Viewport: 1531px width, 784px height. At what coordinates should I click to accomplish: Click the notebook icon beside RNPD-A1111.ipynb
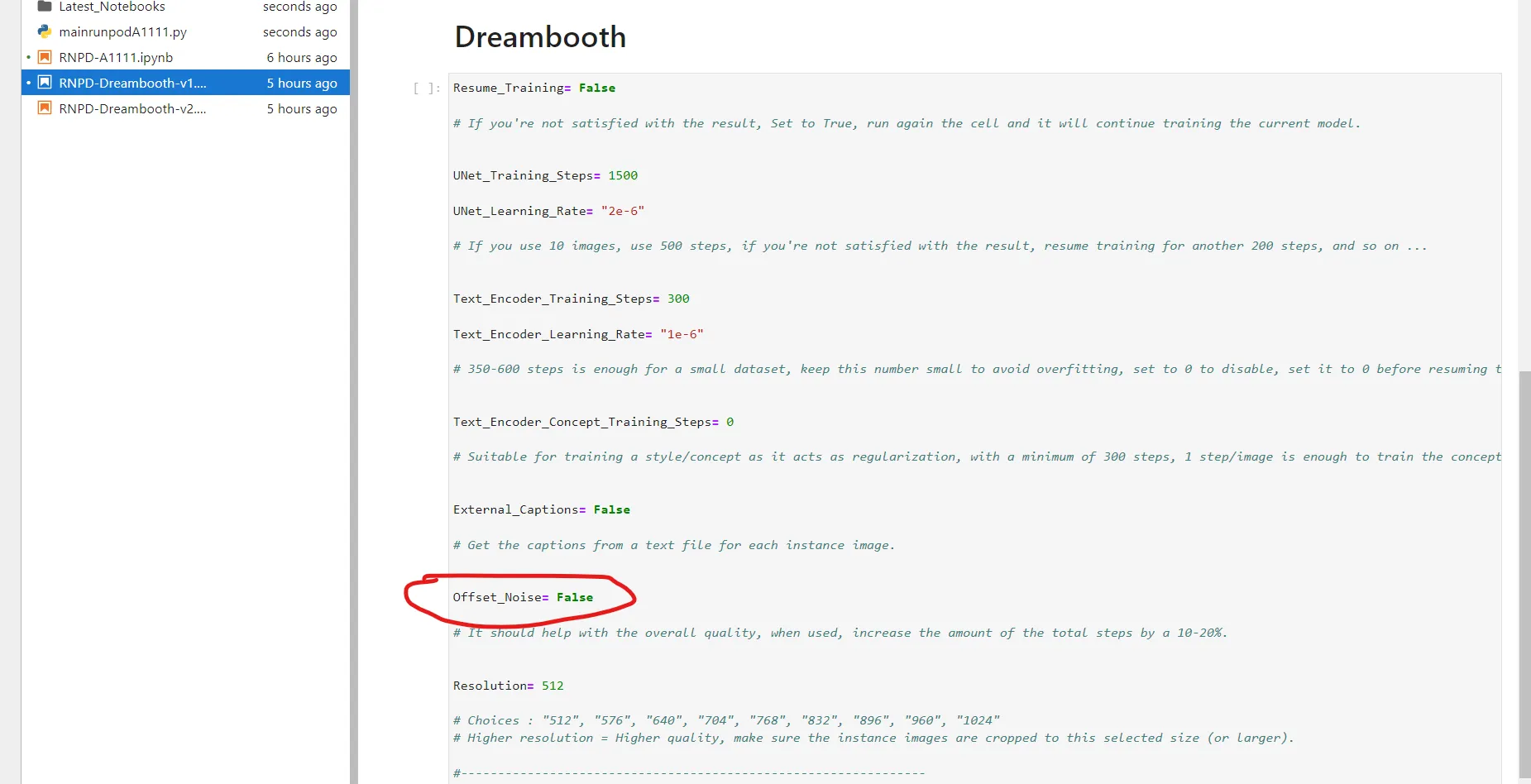pos(45,57)
